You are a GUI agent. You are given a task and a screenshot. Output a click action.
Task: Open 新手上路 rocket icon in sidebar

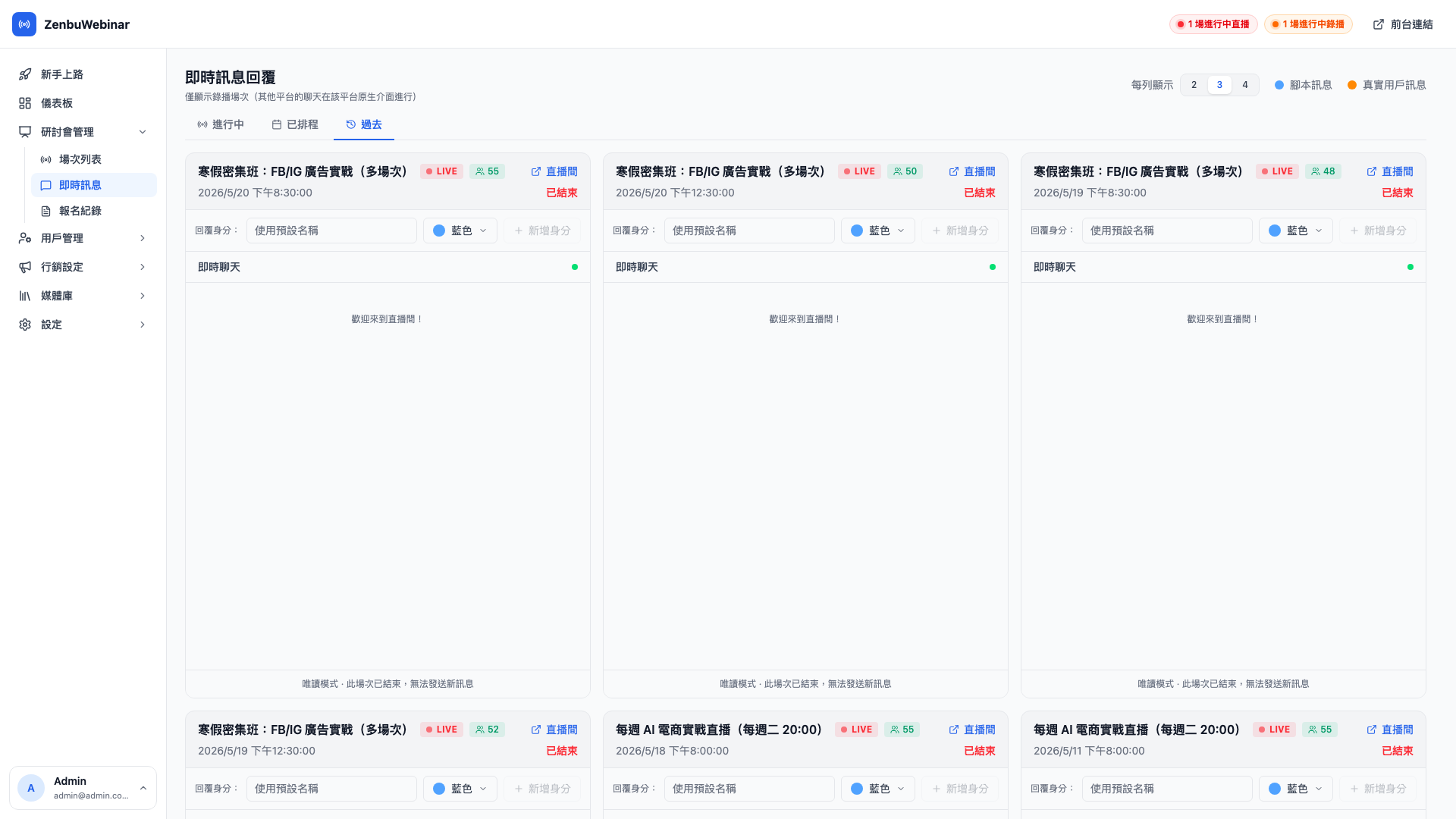(x=25, y=74)
